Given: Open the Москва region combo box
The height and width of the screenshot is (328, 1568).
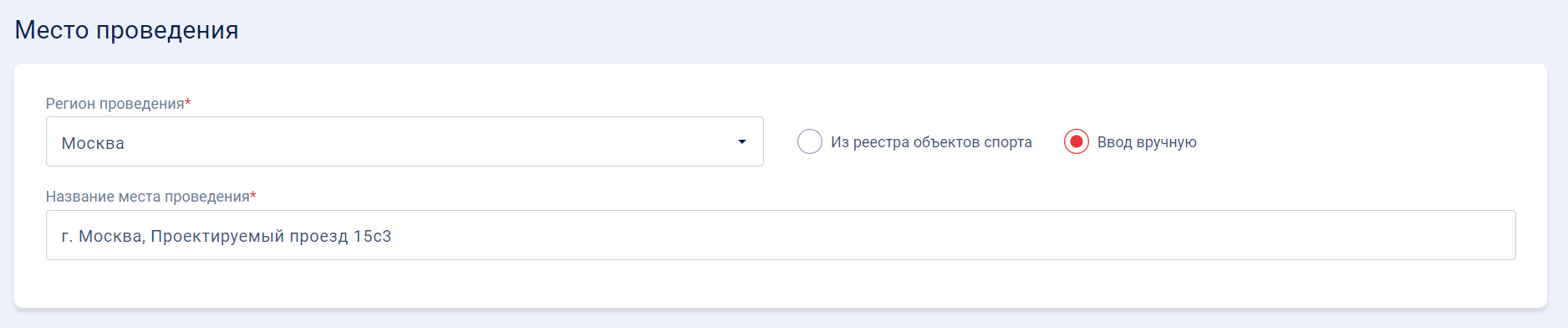Looking at the screenshot, I should point(405,141).
